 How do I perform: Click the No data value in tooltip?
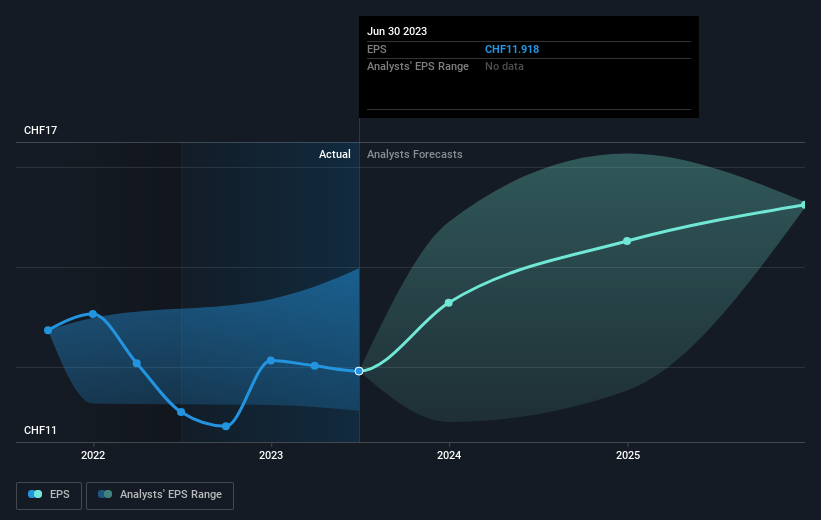(x=504, y=66)
